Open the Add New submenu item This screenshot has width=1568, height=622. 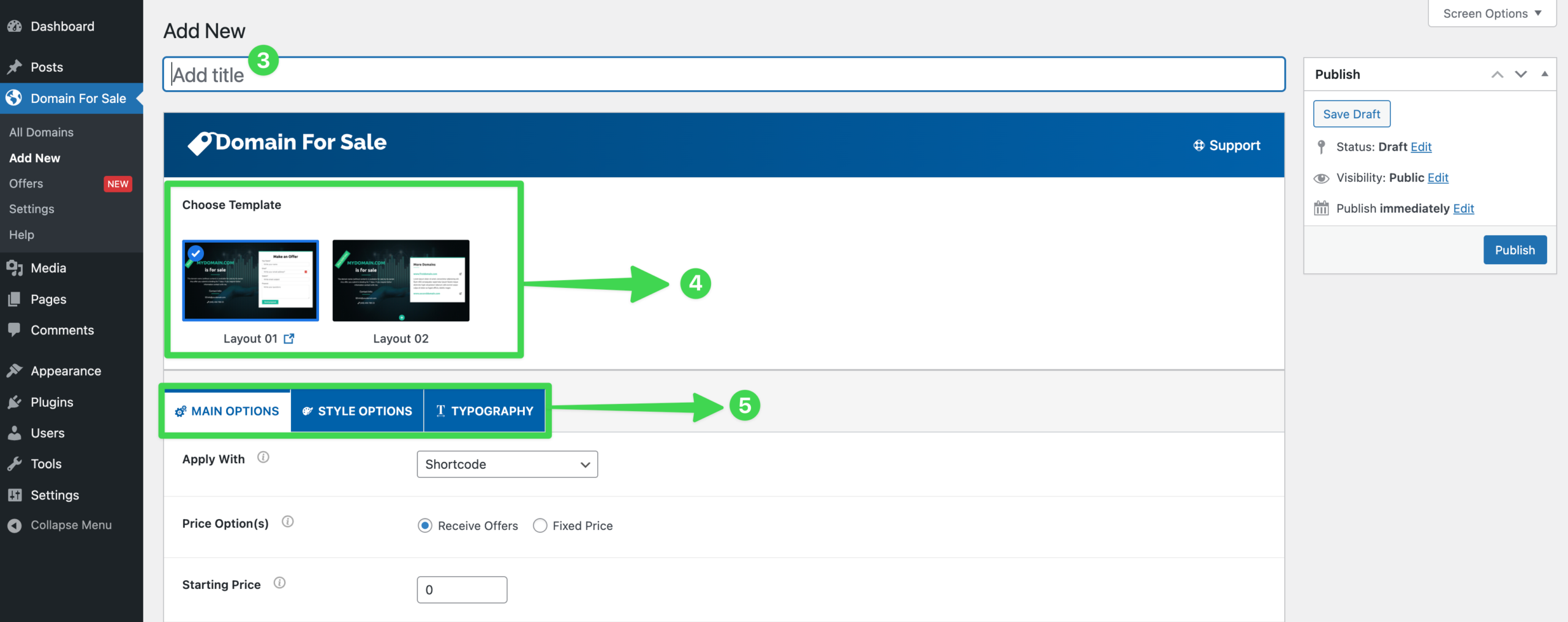[34, 158]
